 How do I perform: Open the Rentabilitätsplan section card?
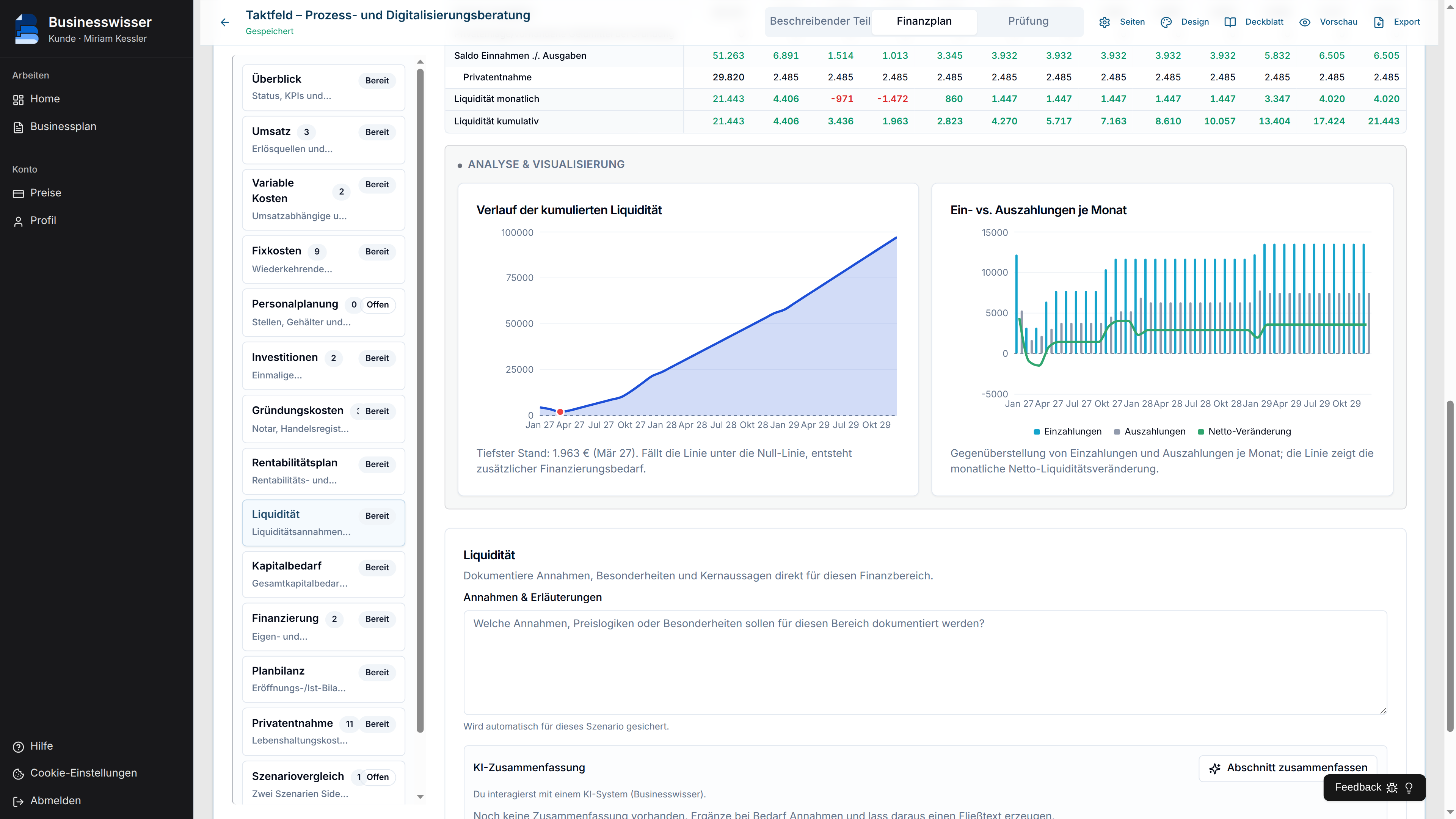click(323, 471)
